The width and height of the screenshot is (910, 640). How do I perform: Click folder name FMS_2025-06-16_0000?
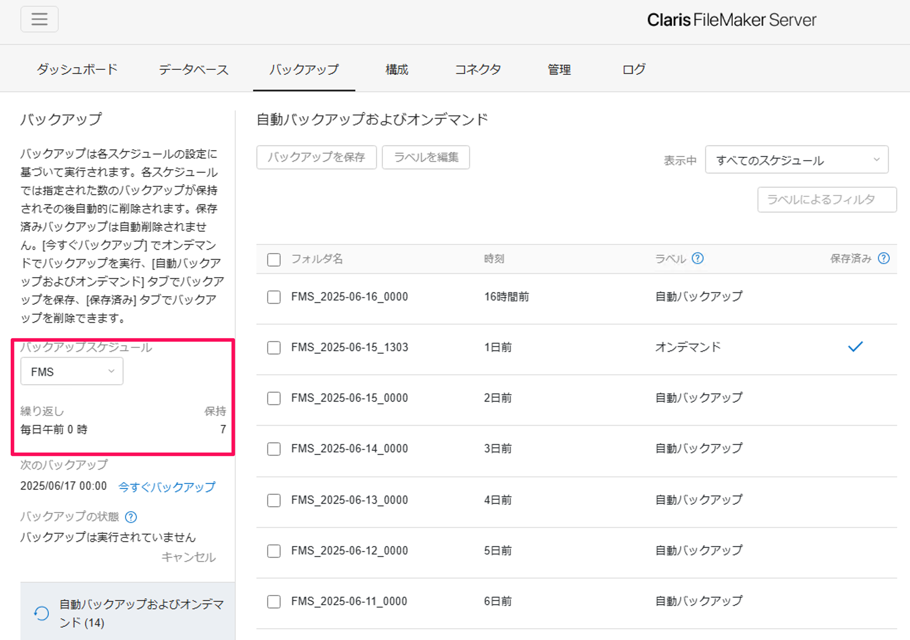pos(349,297)
